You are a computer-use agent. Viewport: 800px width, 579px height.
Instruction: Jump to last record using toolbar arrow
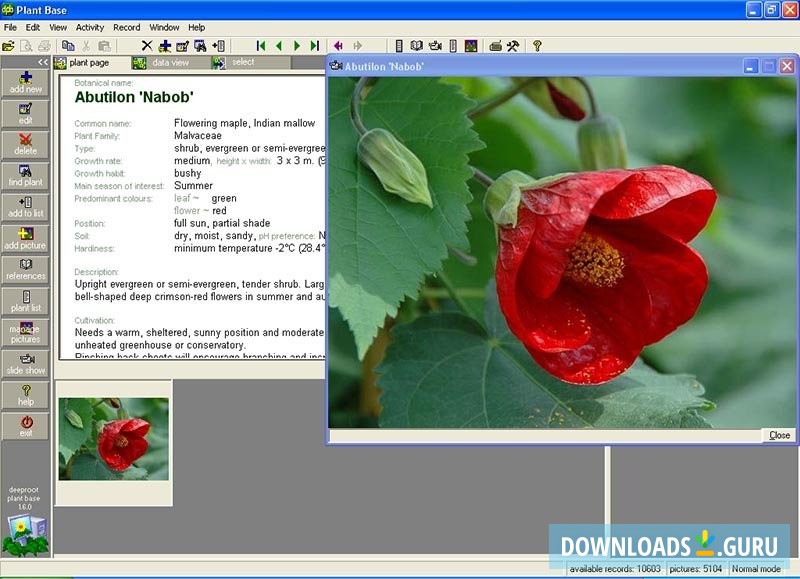pyautogui.click(x=315, y=45)
